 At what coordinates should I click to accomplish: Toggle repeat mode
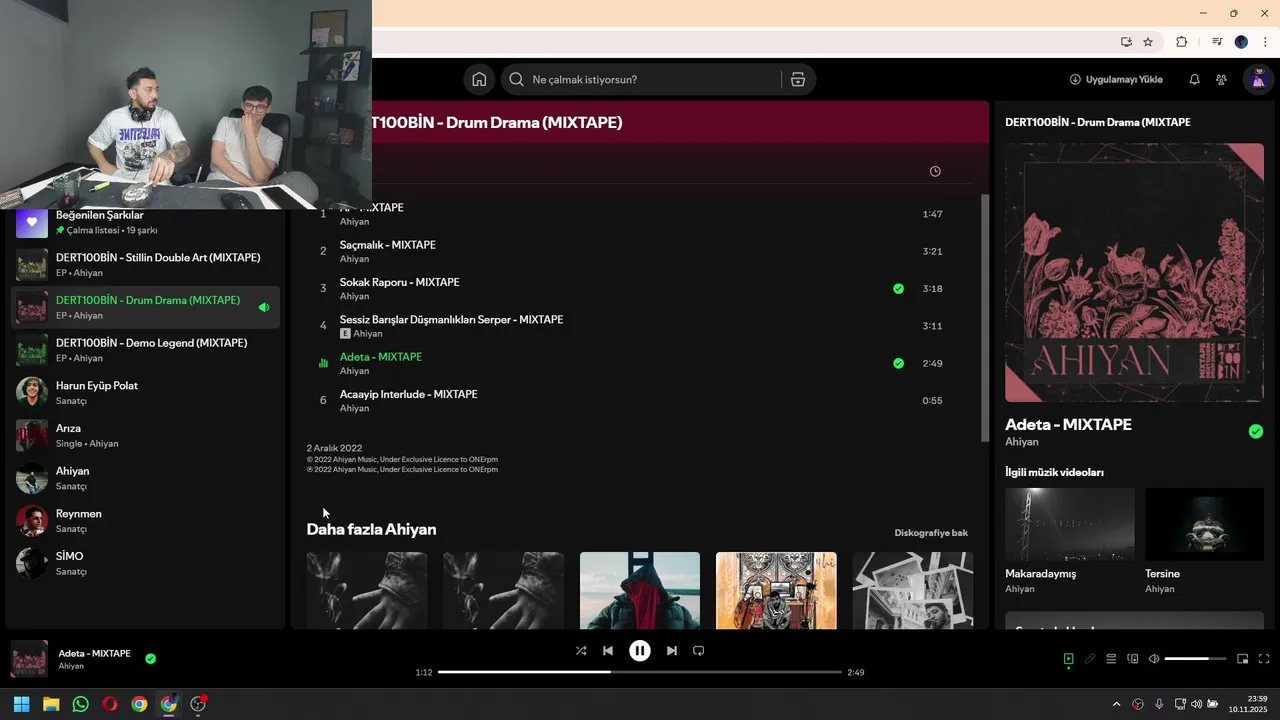pyautogui.click(x=699, y=651)
